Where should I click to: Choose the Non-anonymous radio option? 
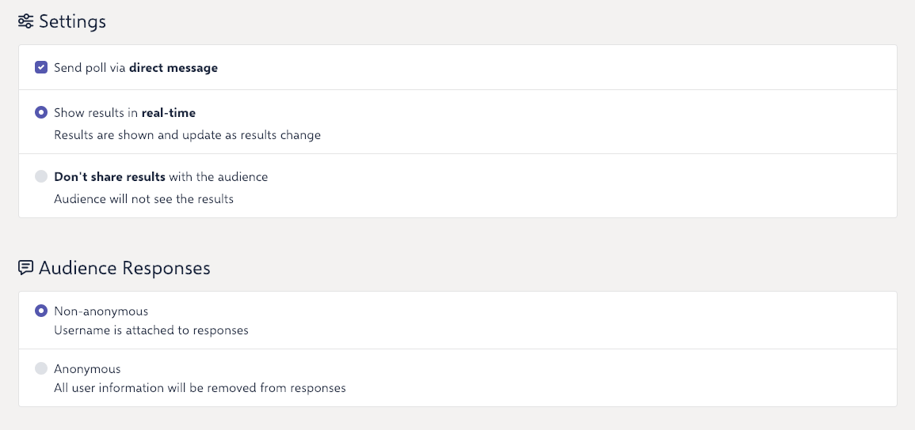41,311
